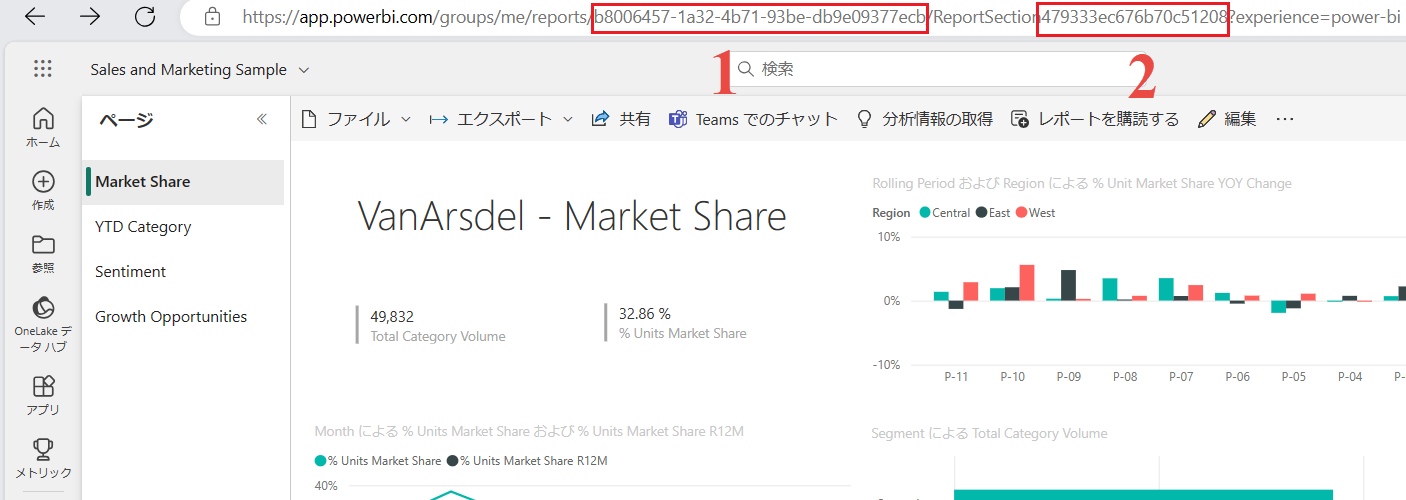Reload the page with the refresh icon
This screenshot has height=500, width=1406.
click(x=145, y=16)
